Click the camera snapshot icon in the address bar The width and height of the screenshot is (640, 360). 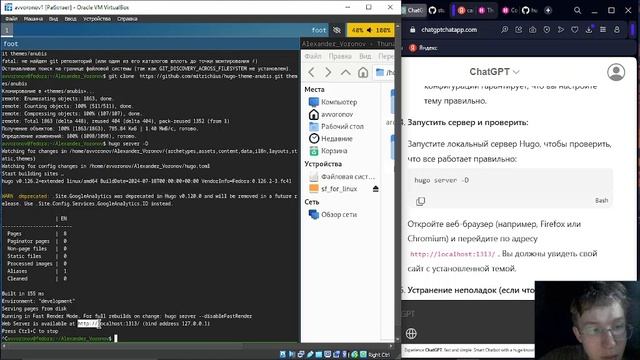(x=533, y=30)
